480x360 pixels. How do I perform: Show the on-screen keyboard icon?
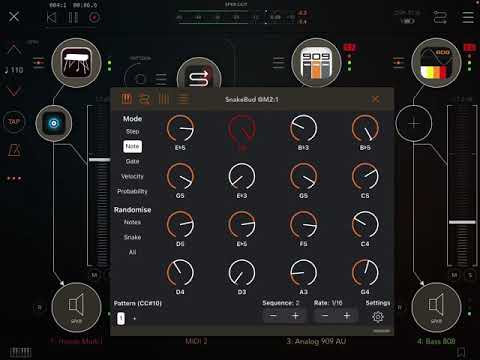21,352
